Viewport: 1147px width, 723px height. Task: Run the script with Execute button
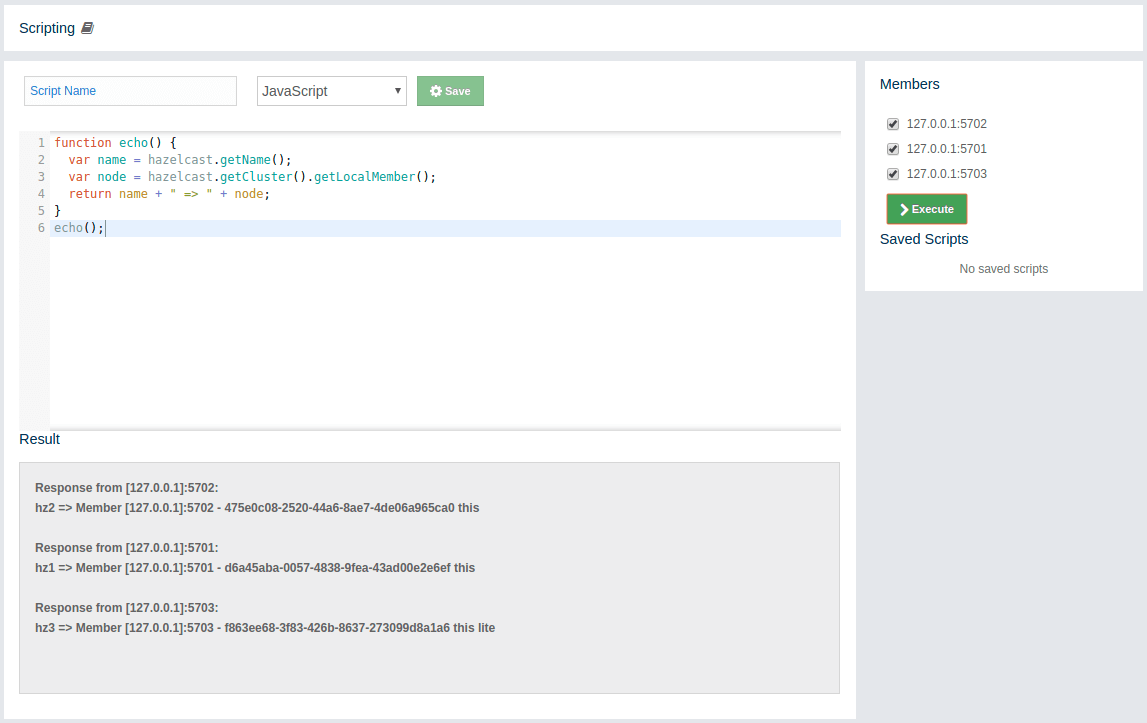pyautogui.click(x=927, y=209)
